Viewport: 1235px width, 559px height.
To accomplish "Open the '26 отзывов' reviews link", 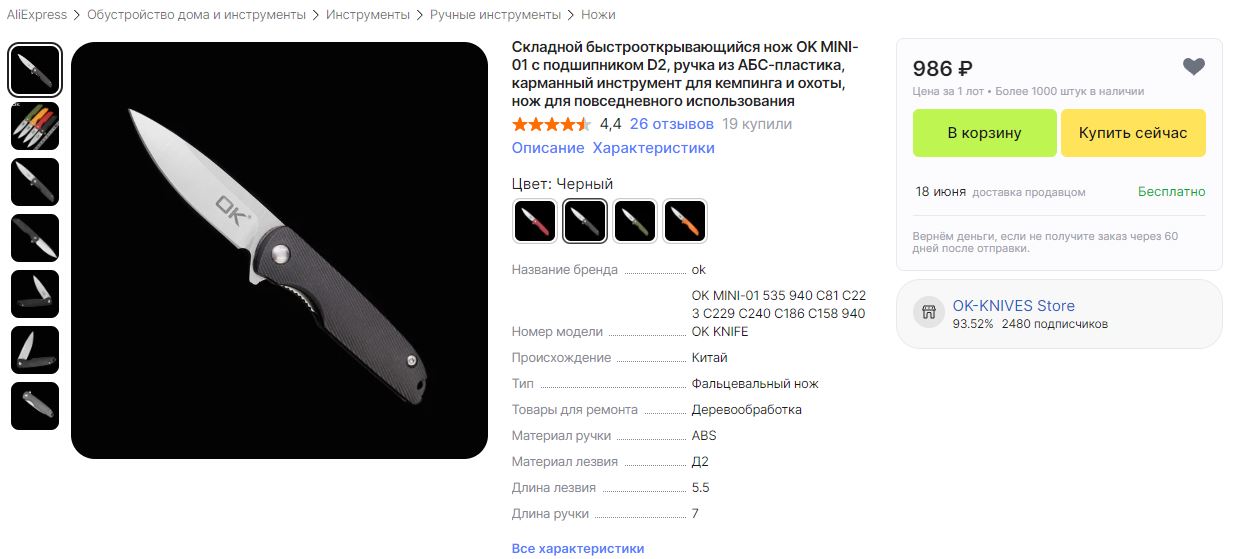I will pyautogui.click(x=671, y=124).
